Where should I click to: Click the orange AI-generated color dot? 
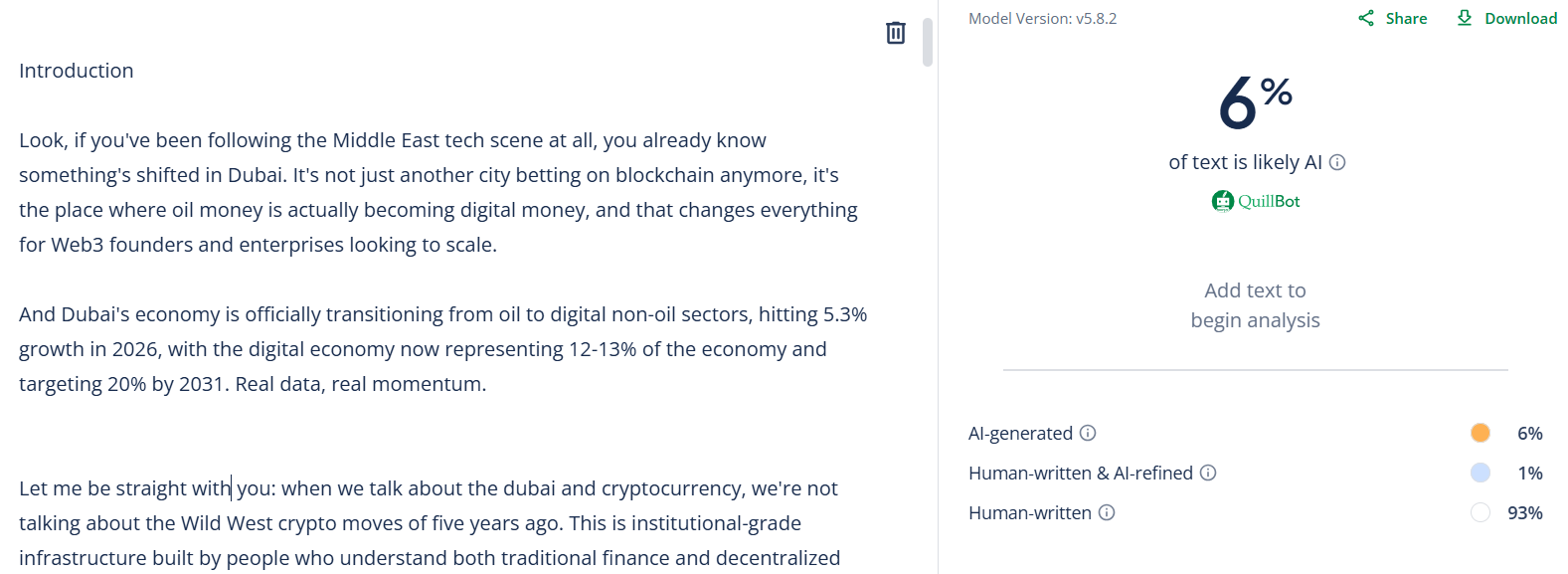[1481, 433]
